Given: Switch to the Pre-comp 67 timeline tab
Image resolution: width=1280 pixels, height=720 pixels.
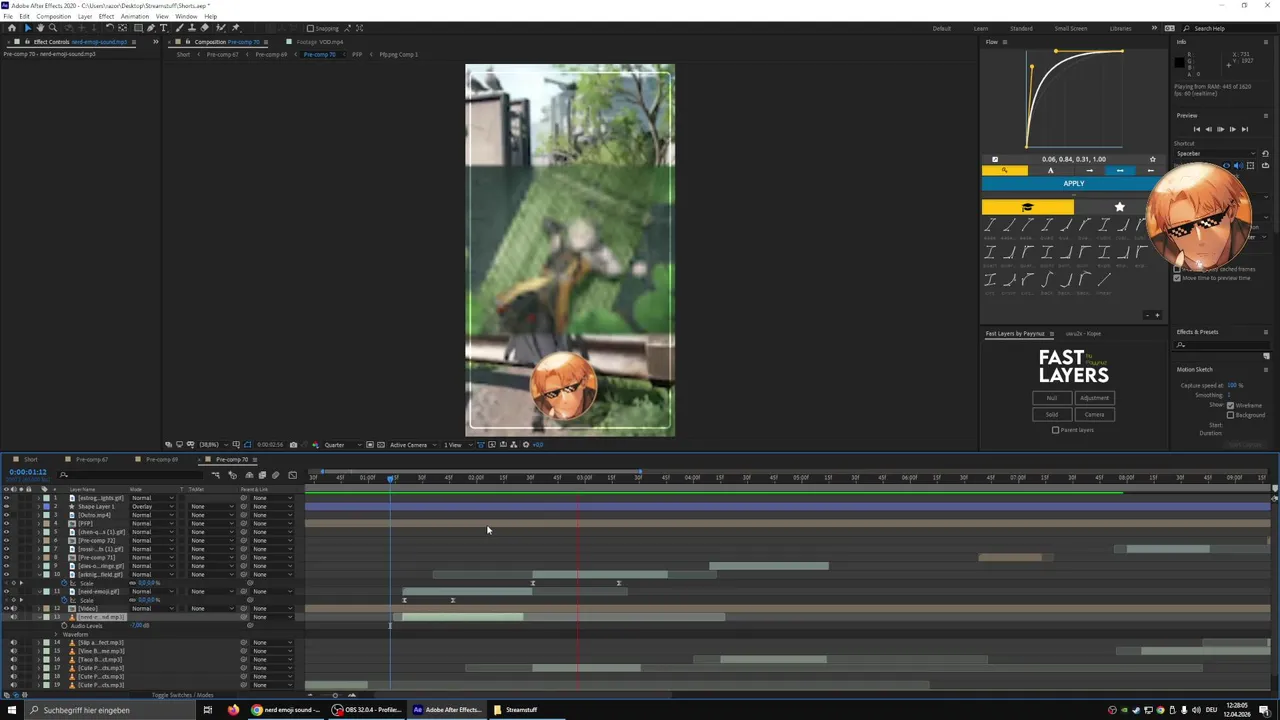Looking at the screenshot, I should pyautogui.click(x=91, y=459).
